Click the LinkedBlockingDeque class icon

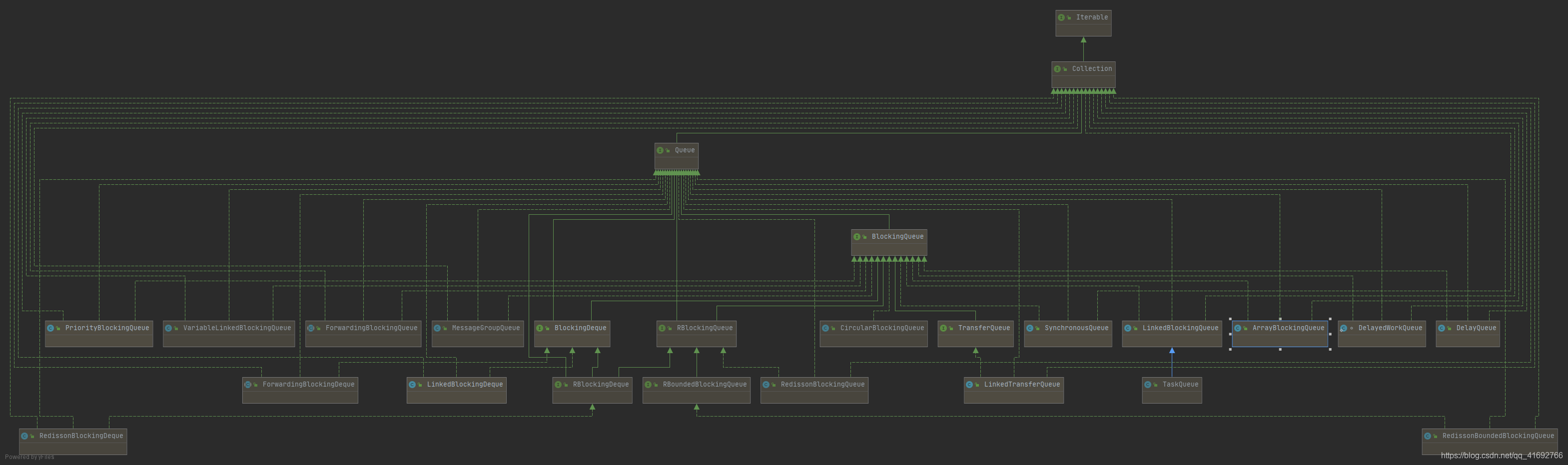(412, 385)
